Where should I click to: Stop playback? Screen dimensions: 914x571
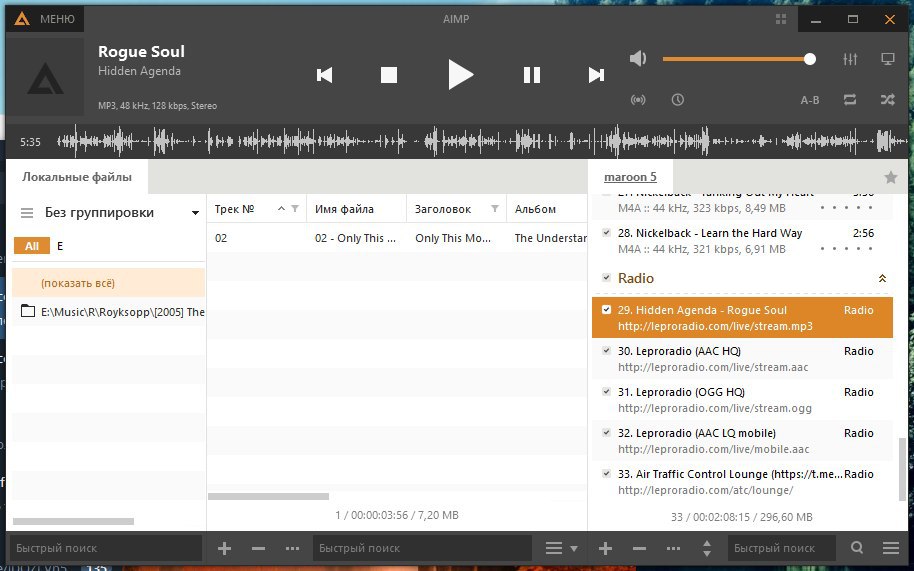click(389, 75)
